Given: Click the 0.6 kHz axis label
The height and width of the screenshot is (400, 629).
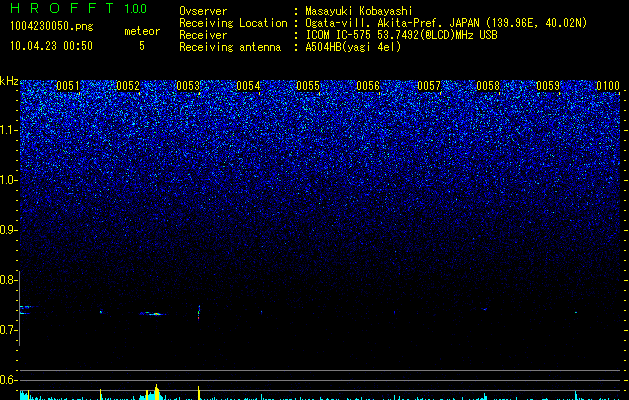Looking at the screenshot, I should tap(8, 380).
